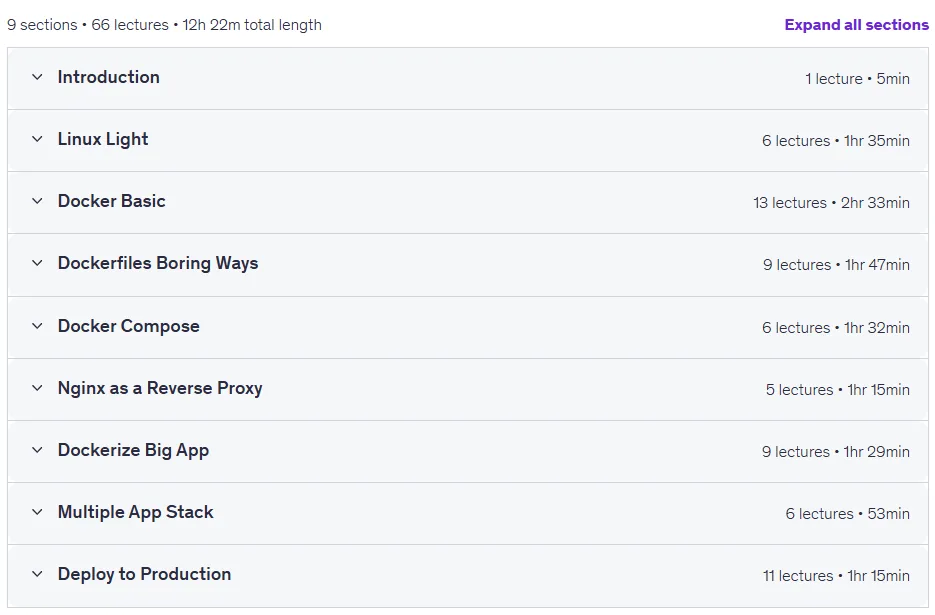Expand Deploy to Production chevron
The width and height of the screenshot is (935, 615).
[x=37, y=574]
